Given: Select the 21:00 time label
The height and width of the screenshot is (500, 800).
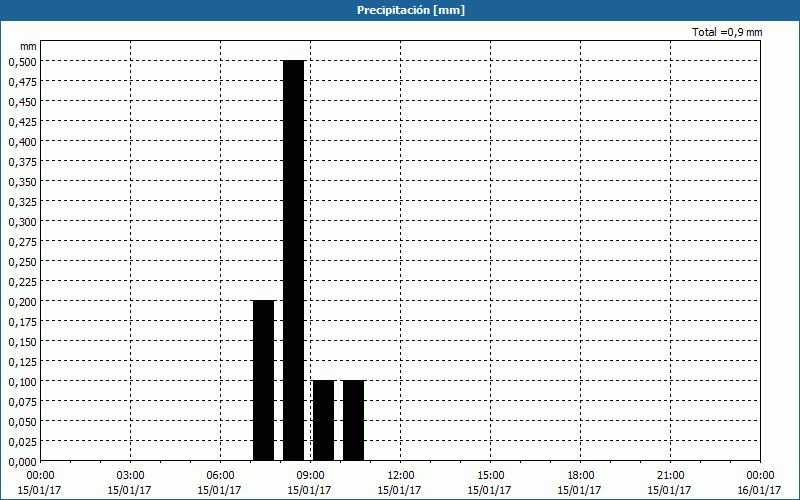Looking at the screenshot, I should 670,476.
